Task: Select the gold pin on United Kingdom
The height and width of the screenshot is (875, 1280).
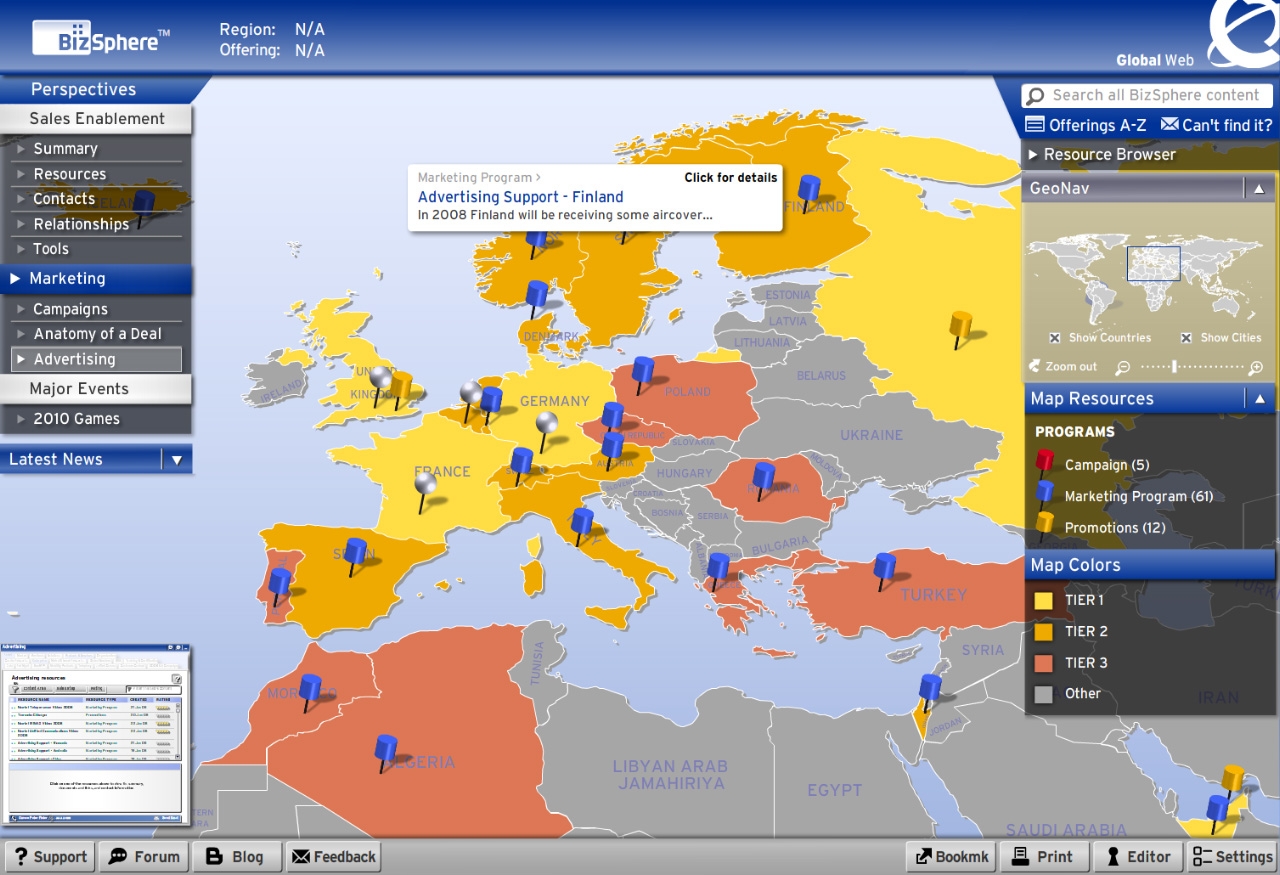Action: pyautogui.click(x=401, y=386)
